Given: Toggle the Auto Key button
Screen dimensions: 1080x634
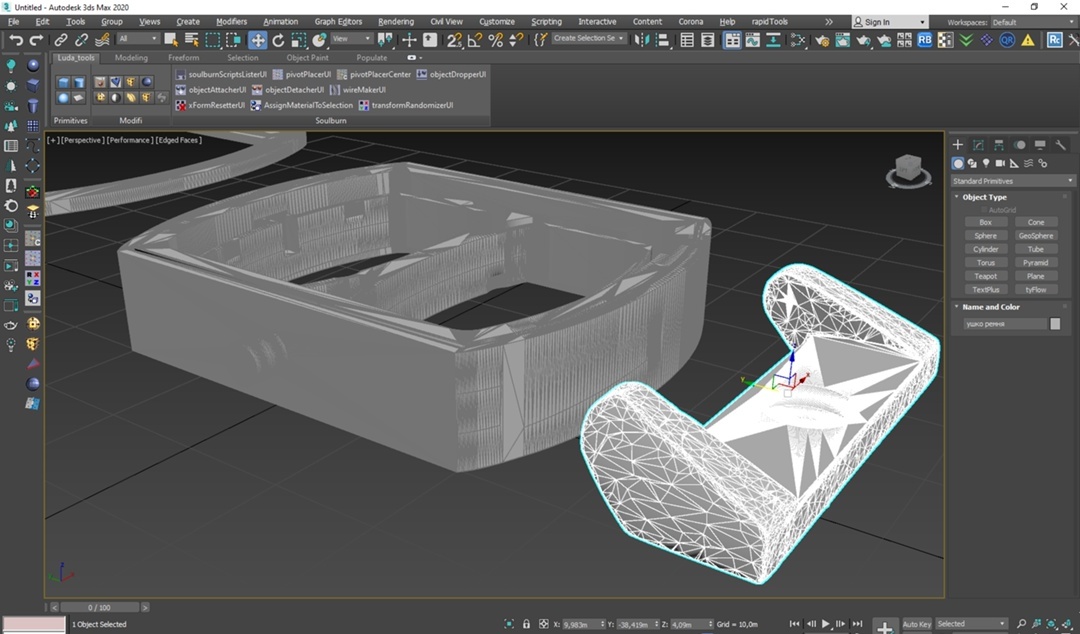Looking at the screenshot, I should 916,624.
